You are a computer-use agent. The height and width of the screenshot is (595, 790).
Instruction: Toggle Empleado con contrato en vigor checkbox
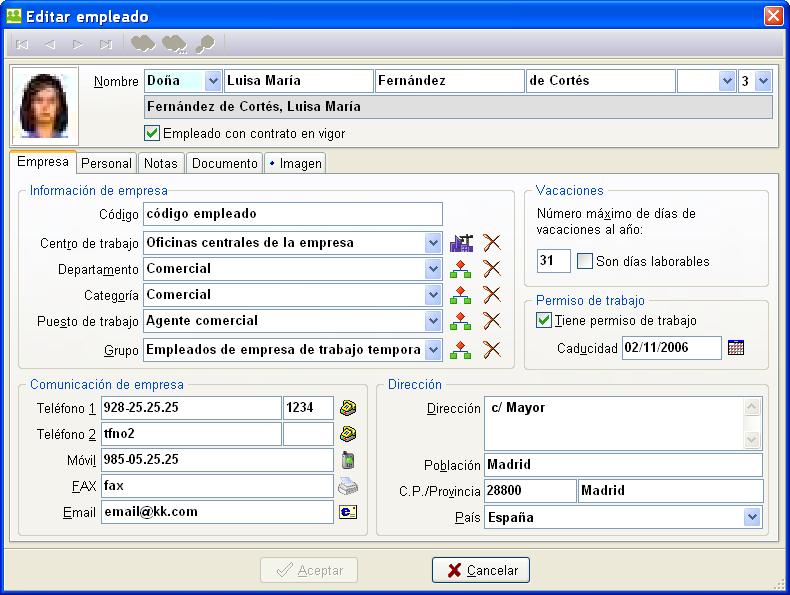tap(152, 134)
